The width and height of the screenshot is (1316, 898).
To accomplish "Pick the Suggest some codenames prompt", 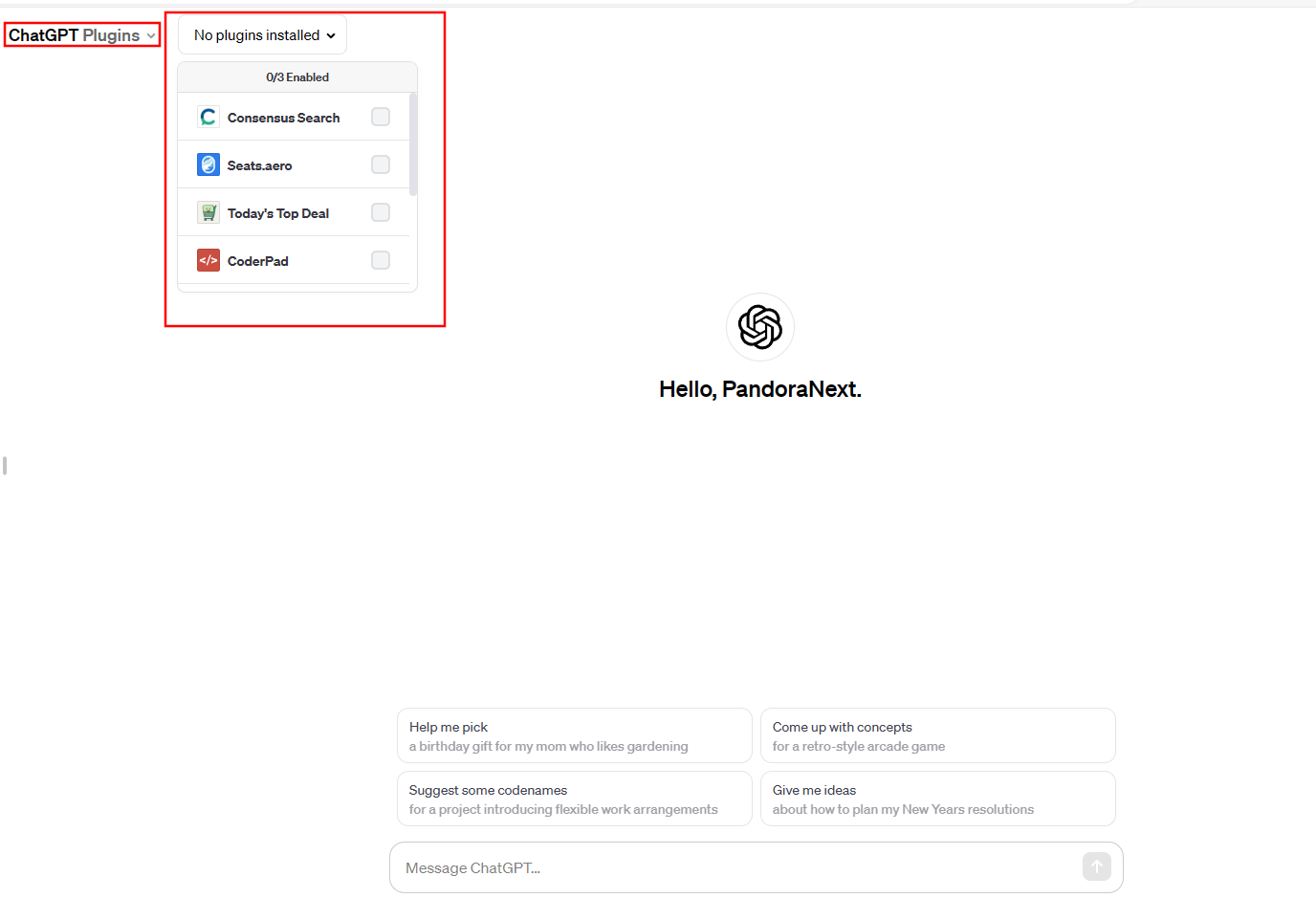I will 575,799.
